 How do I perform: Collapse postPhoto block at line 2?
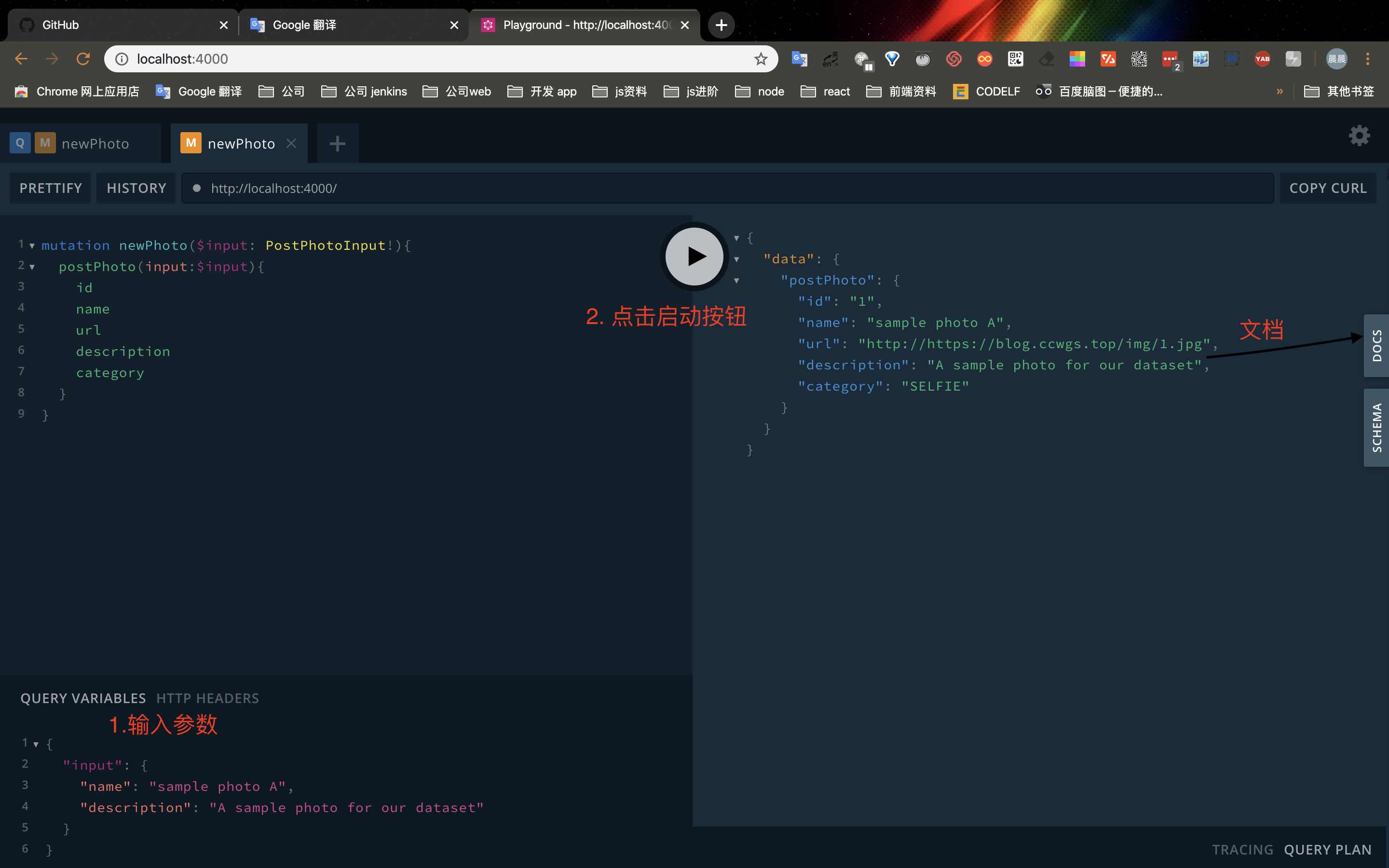(32, 267)
